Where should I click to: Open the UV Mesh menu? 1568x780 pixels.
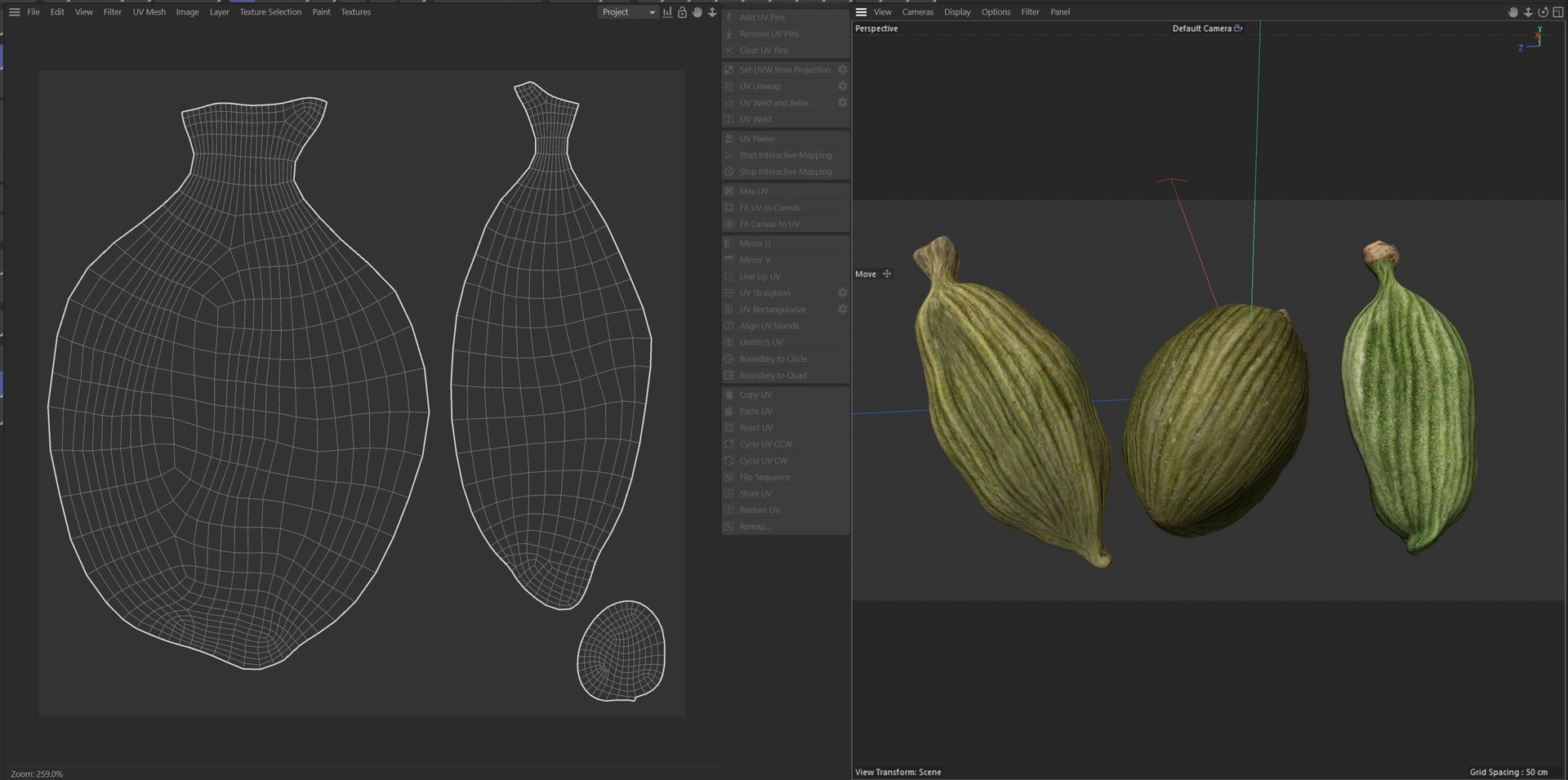pos(149,12)
